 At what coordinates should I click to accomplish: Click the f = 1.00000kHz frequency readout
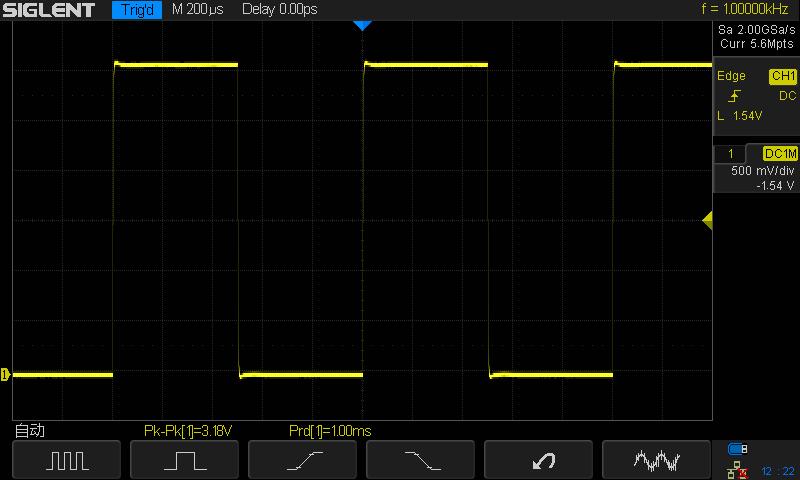point(745,9)
